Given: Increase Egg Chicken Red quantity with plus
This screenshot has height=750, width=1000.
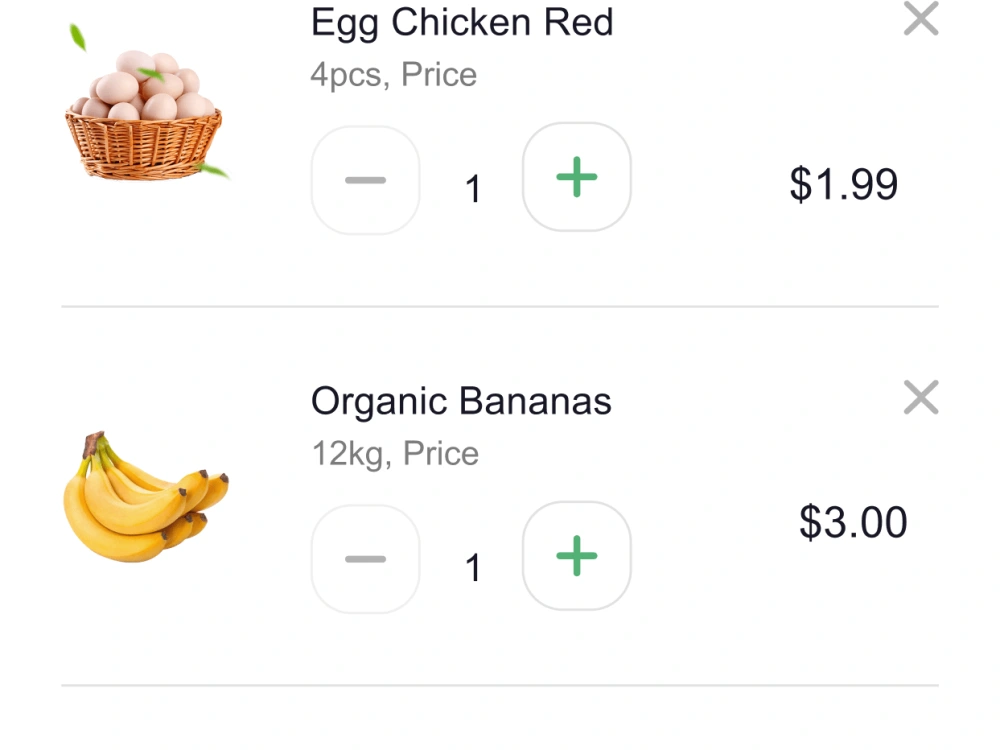Looking at the screenshot, I should 577,177.
